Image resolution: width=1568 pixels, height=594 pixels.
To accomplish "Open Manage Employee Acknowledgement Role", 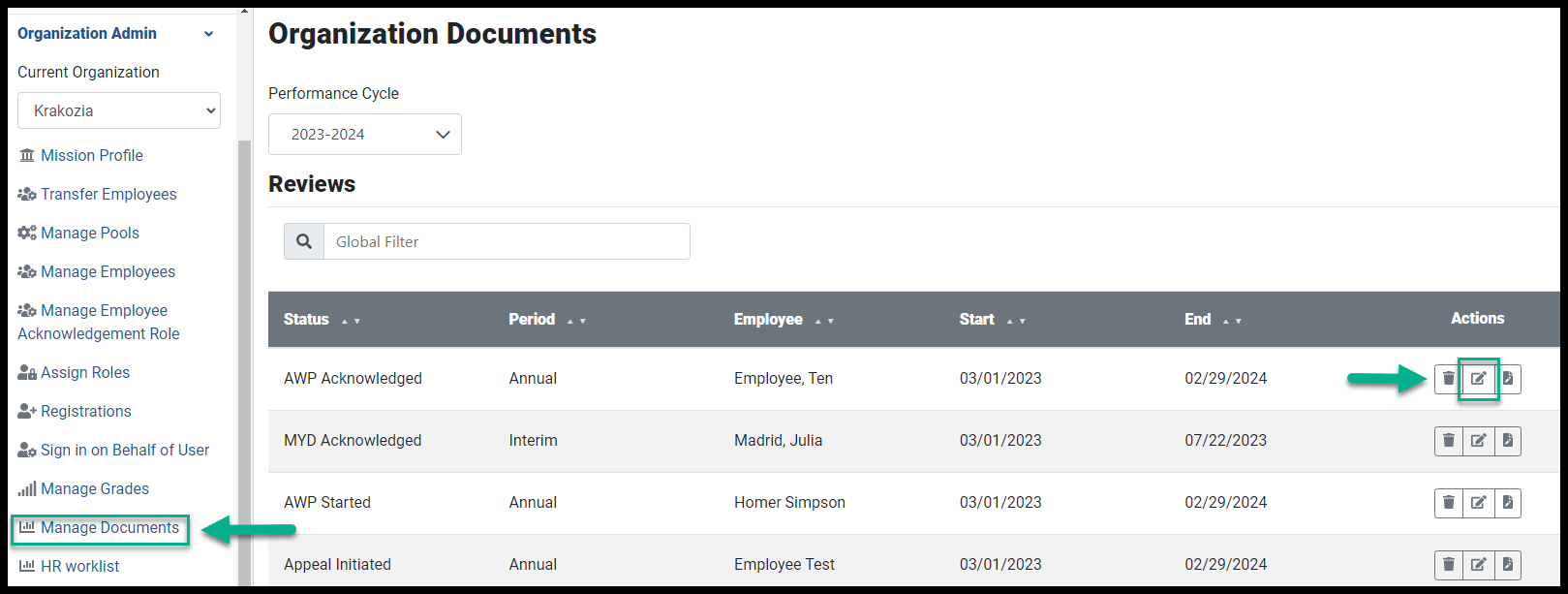I will point(99,322).
